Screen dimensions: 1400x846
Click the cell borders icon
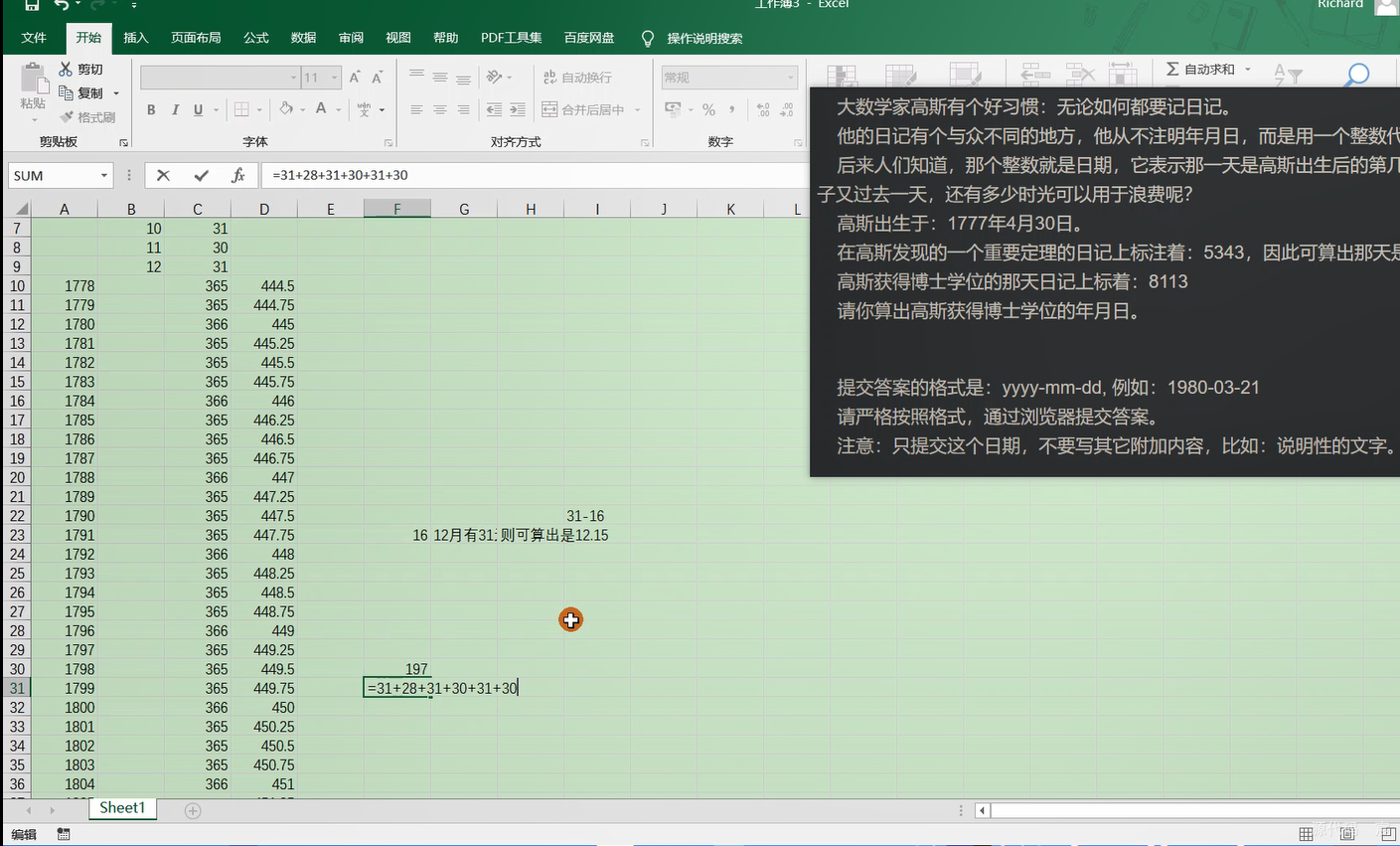pyautogui.click(x=241, y=109)
